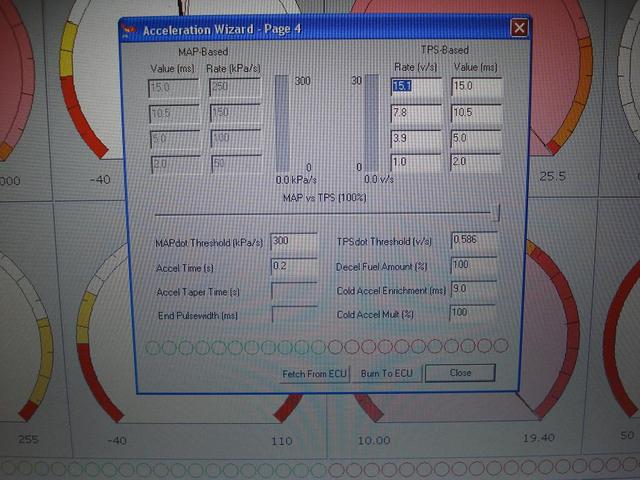Click the MAP vs TPS slider handle
This screenshot has width=640, height=480.
[x=496, y=213]
